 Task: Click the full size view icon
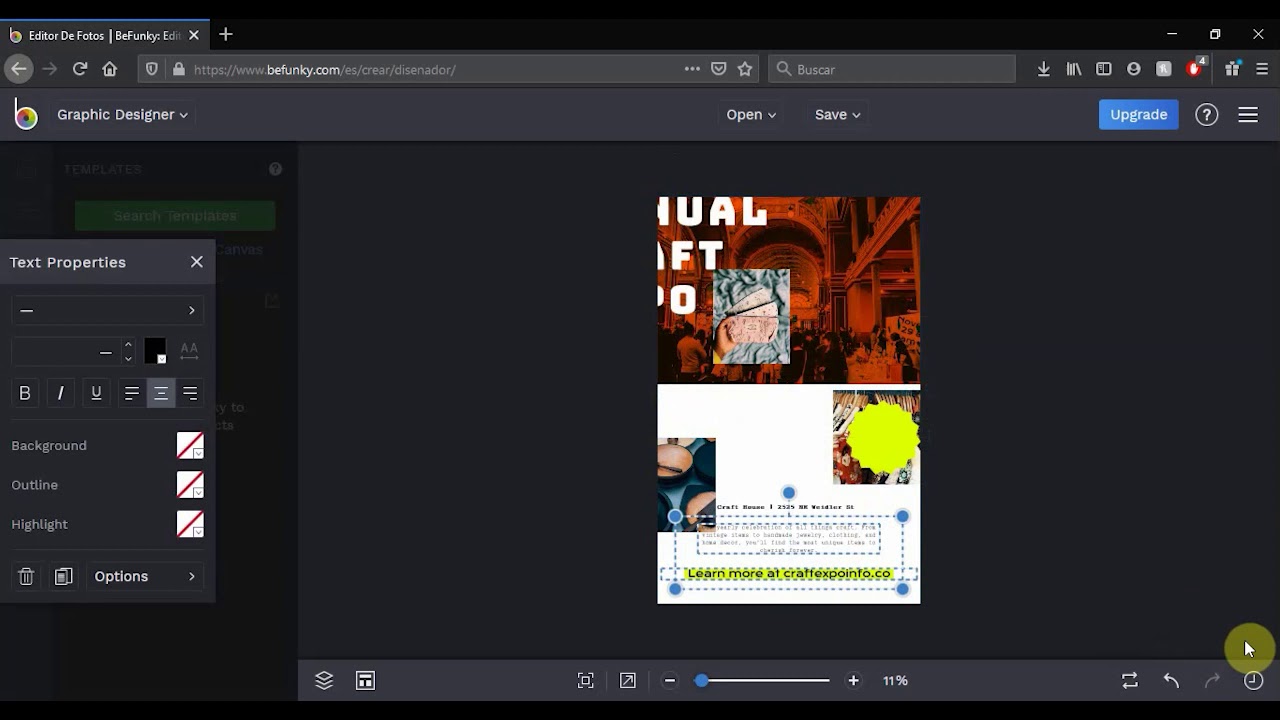click(x=627, y=680)
